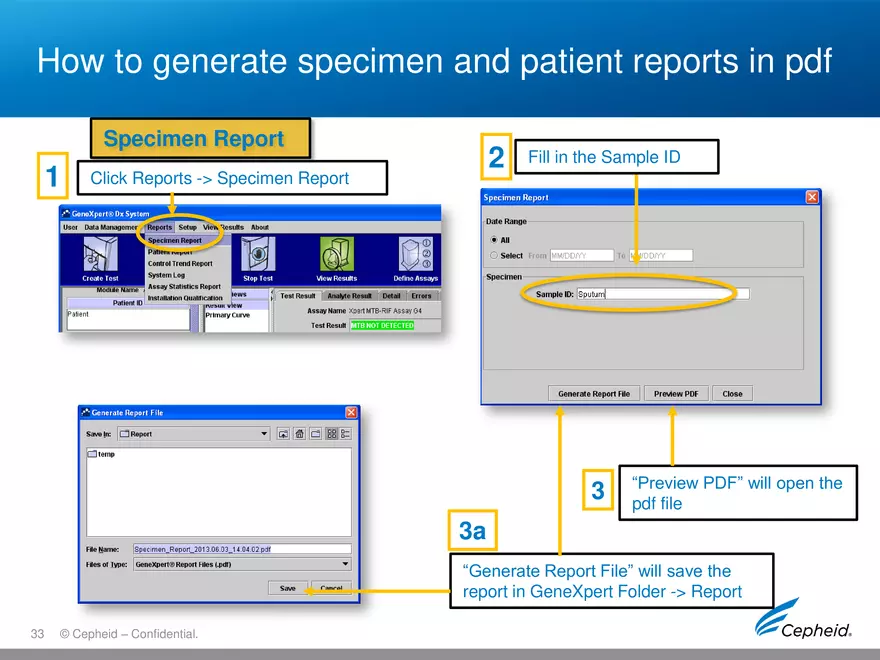The width and height of the screenshot is (880, 660).
Task: Open the Files of Type dropdown
Action: (346, 564)
